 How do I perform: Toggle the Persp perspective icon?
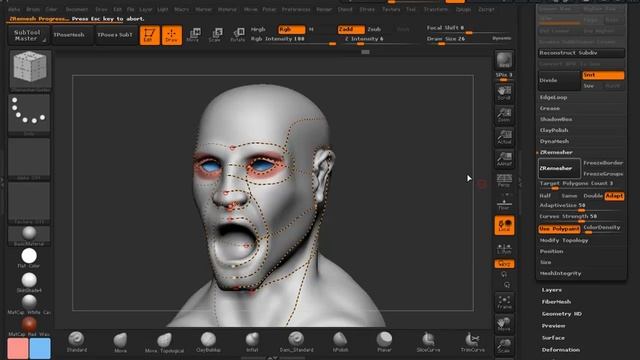[x=504, y=180]
